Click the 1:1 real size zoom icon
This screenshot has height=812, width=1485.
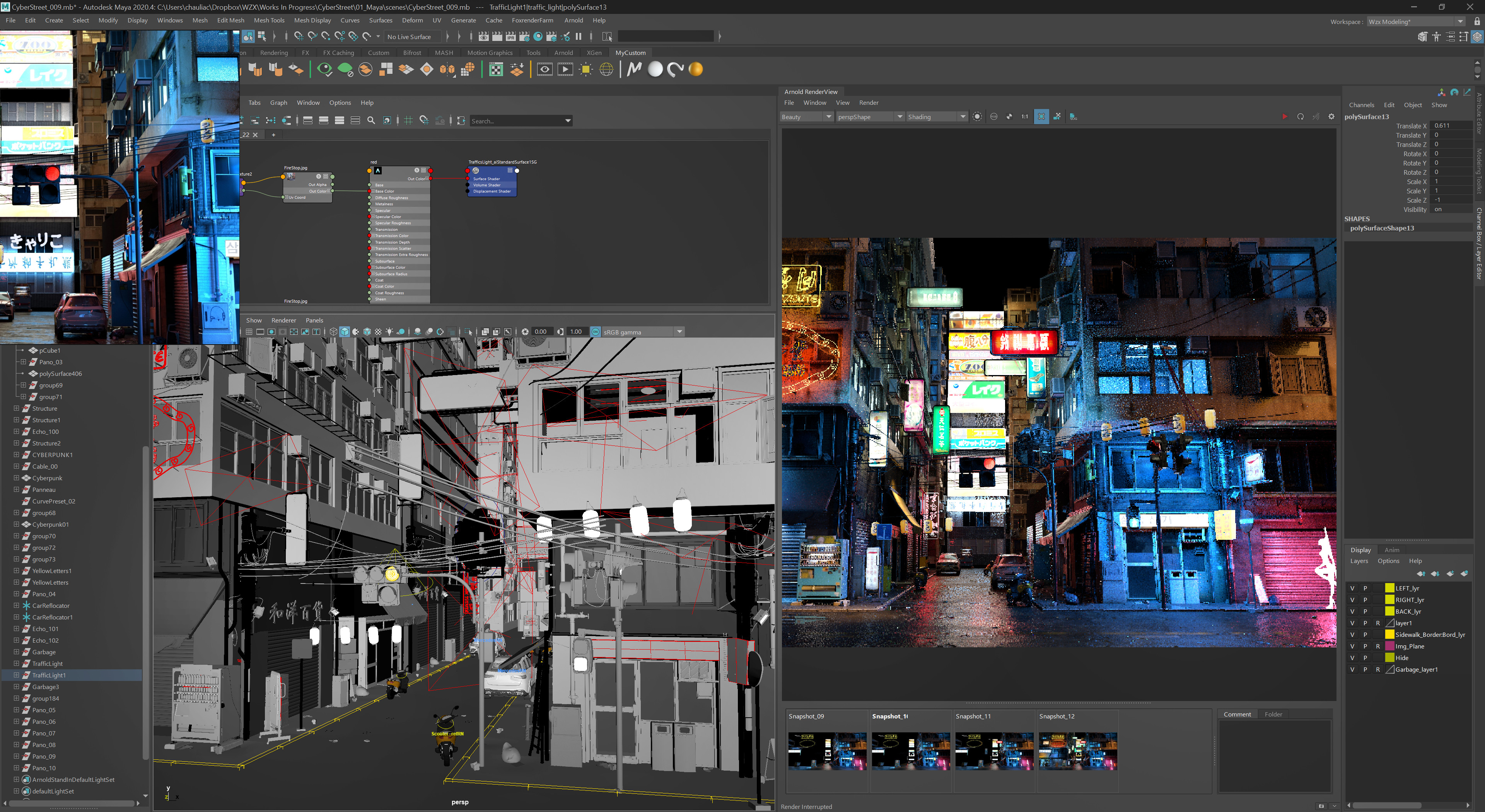click(x=1024, y=116)
